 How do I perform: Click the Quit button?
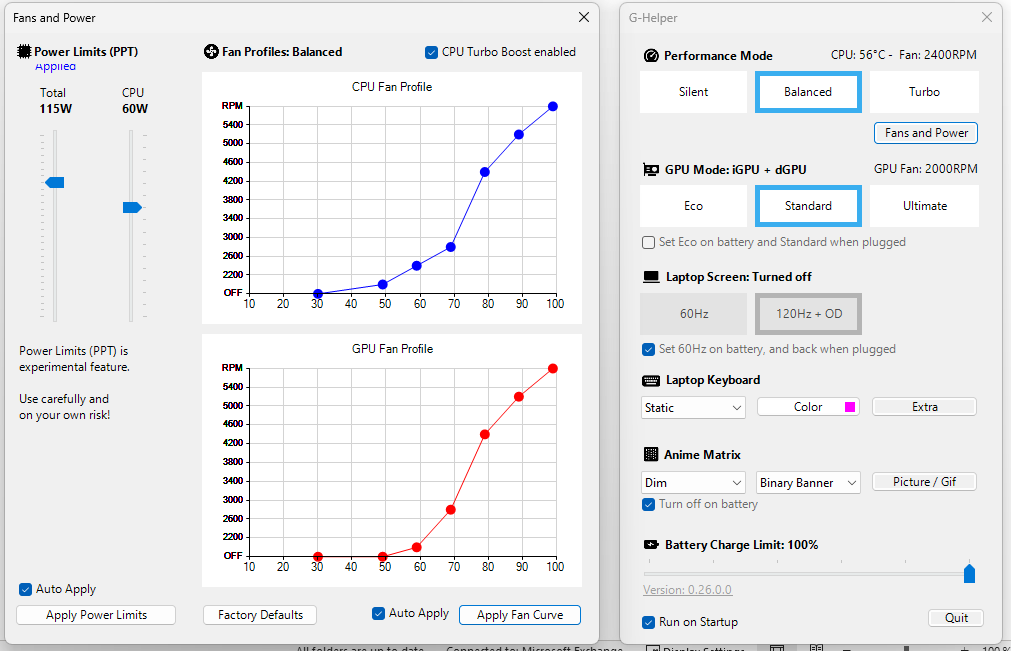point(956,617)
